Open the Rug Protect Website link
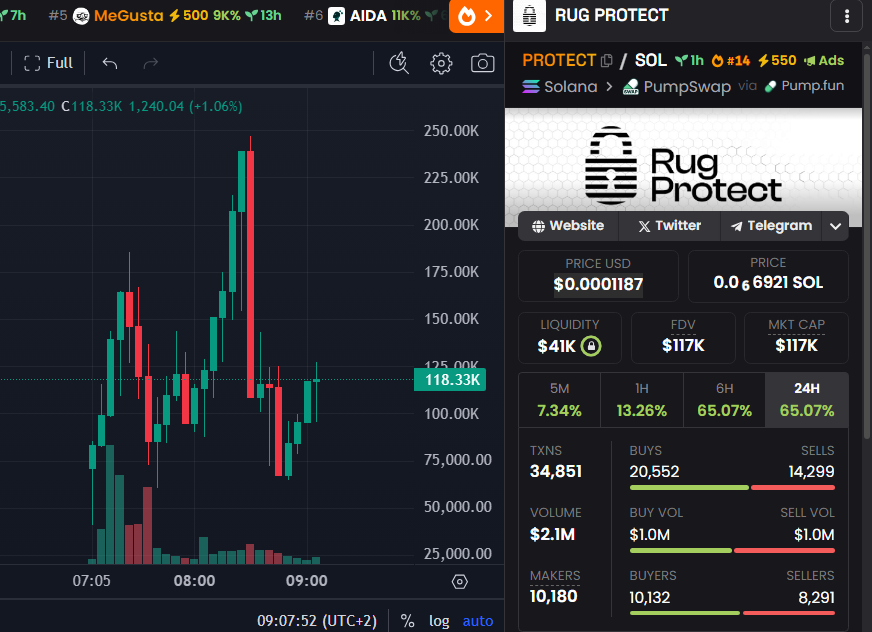The height and width of the screenshot is (632, 872). [x=568, y=226]
